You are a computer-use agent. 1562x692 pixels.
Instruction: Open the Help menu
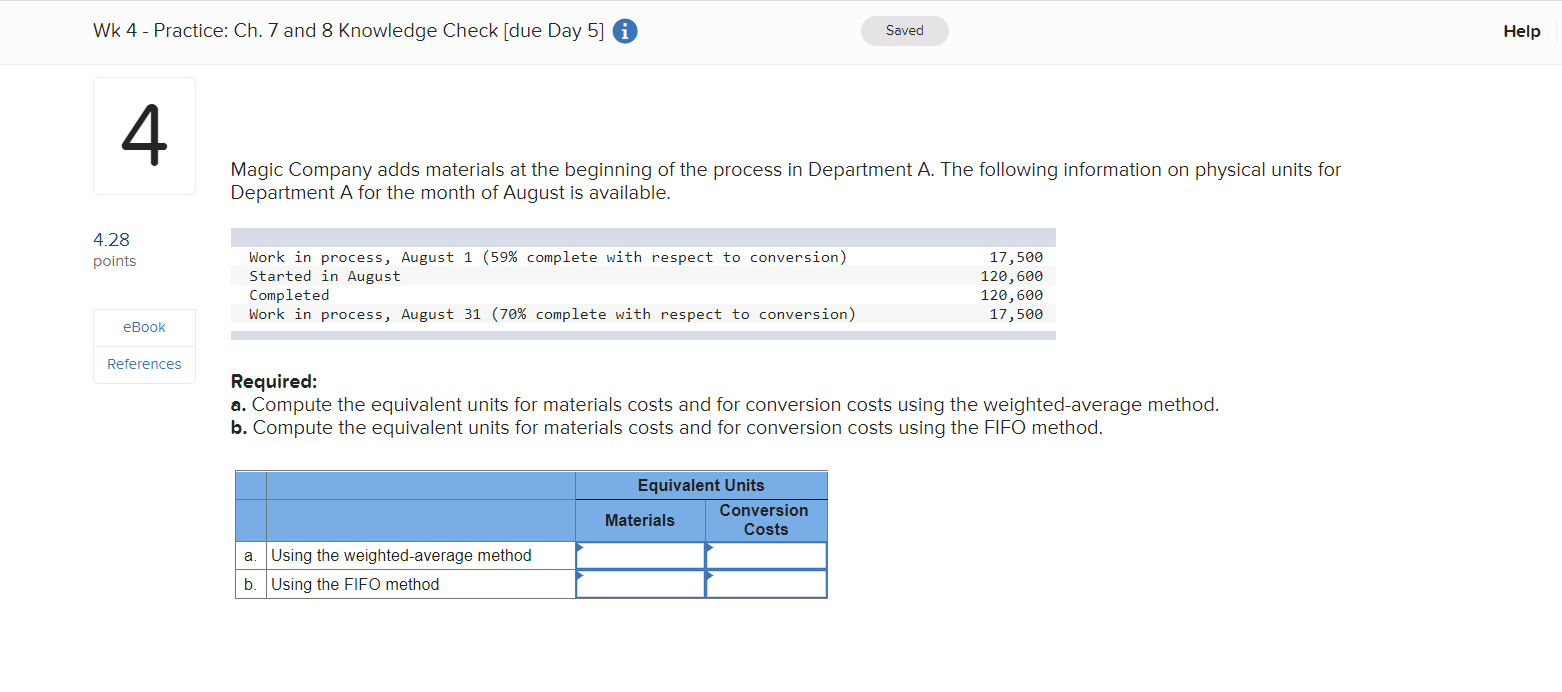(1521, 31)
